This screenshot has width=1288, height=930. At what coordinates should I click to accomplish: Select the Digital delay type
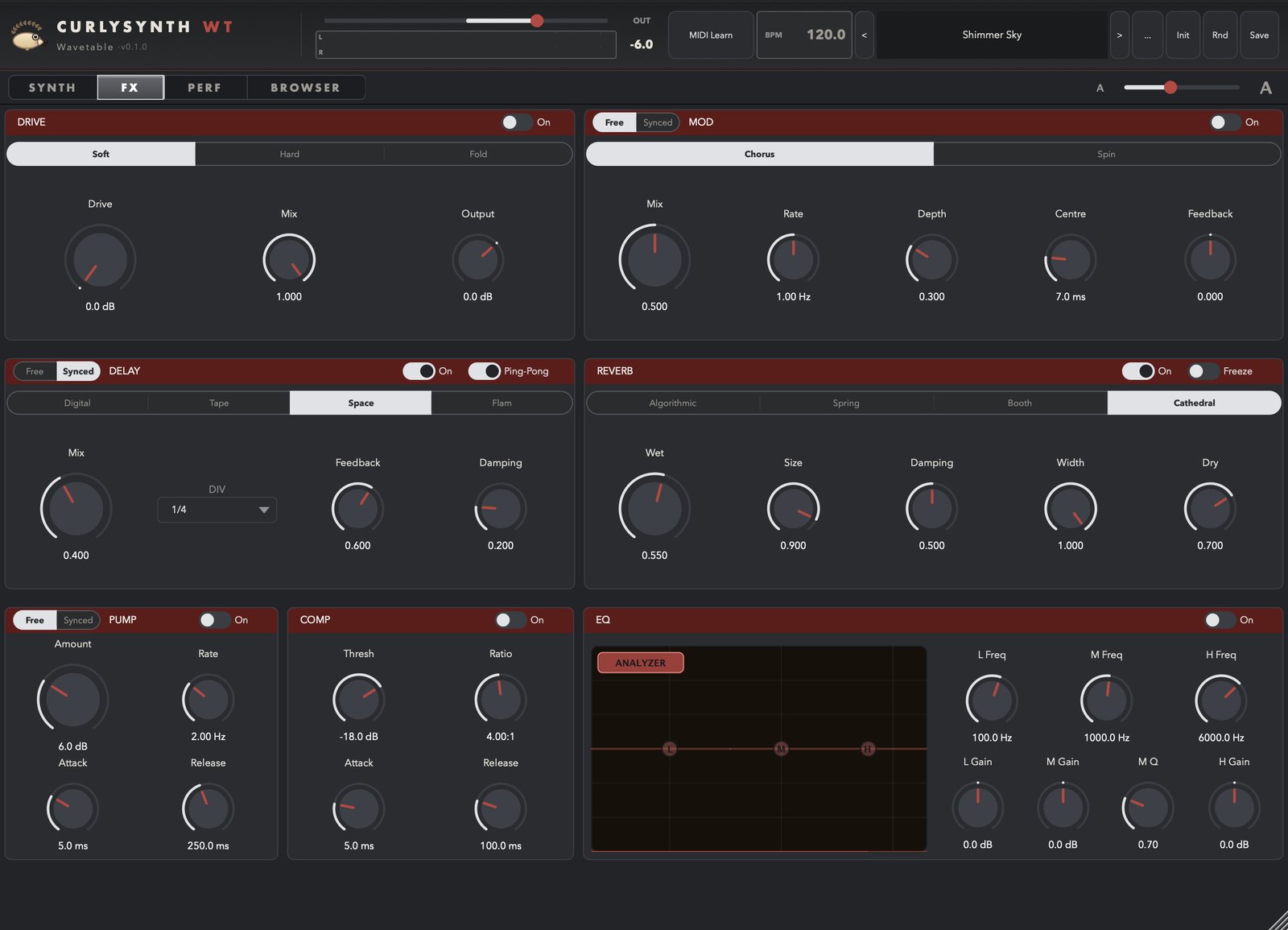click(x=77, y=403)
